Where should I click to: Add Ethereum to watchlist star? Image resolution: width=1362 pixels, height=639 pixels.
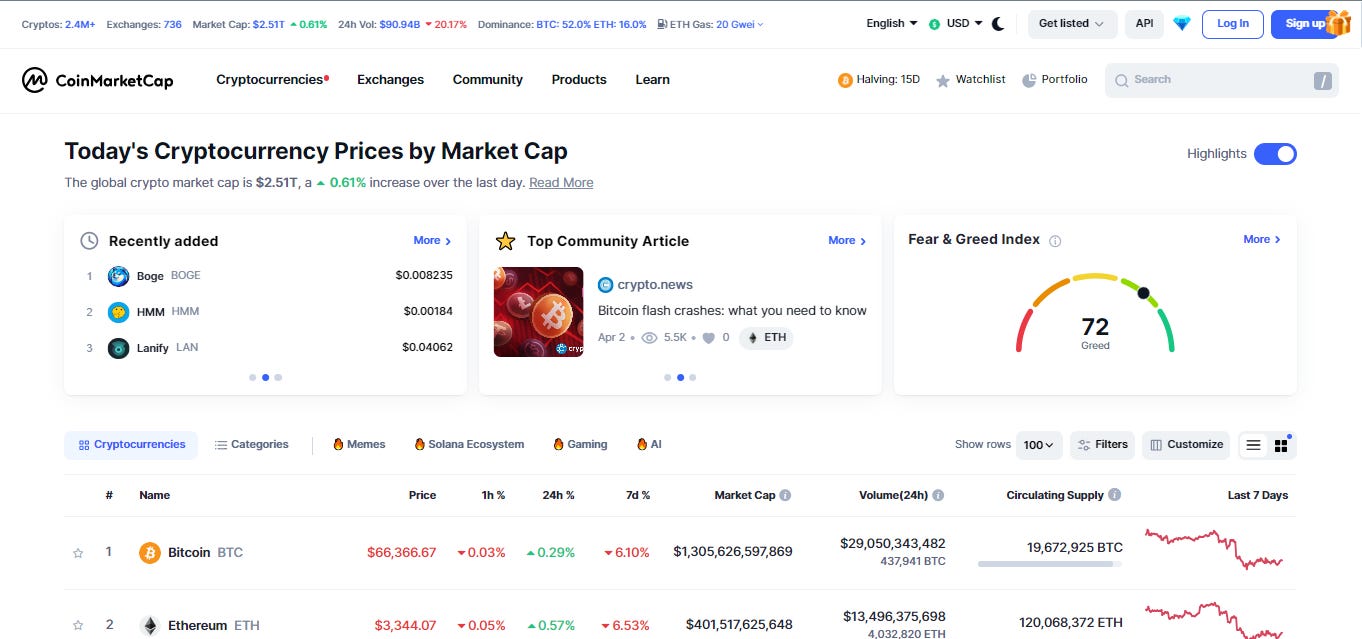[x=78, y=626]
